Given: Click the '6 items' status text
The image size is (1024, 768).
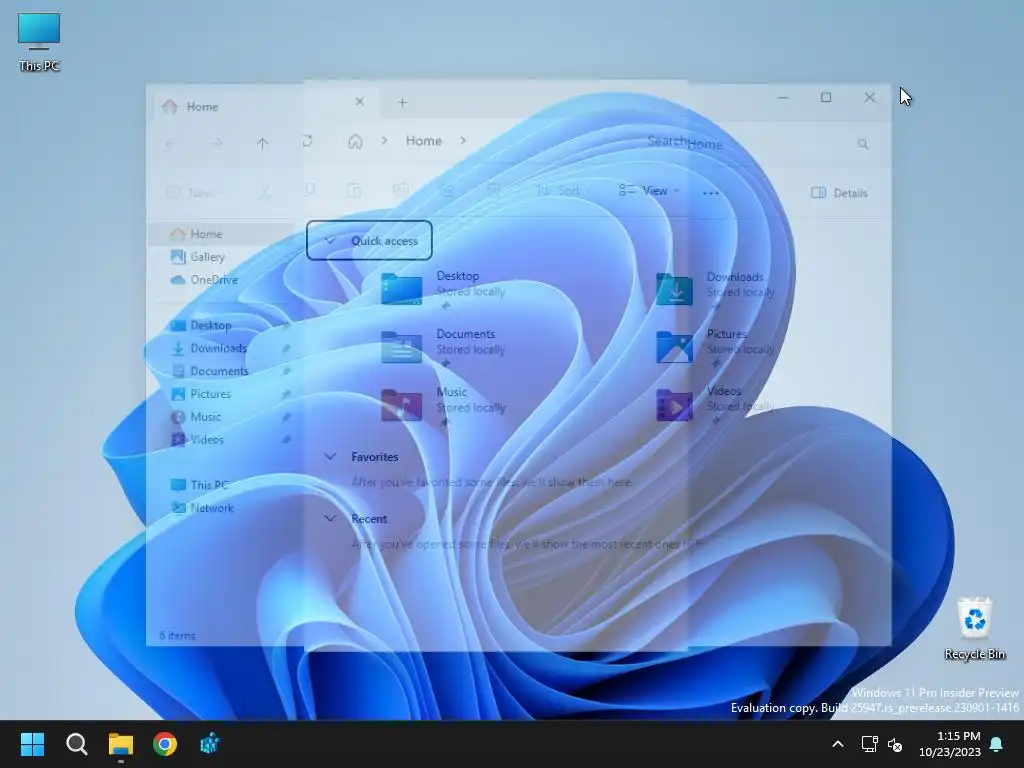Looking at the screenshot, I should (178, 635).
